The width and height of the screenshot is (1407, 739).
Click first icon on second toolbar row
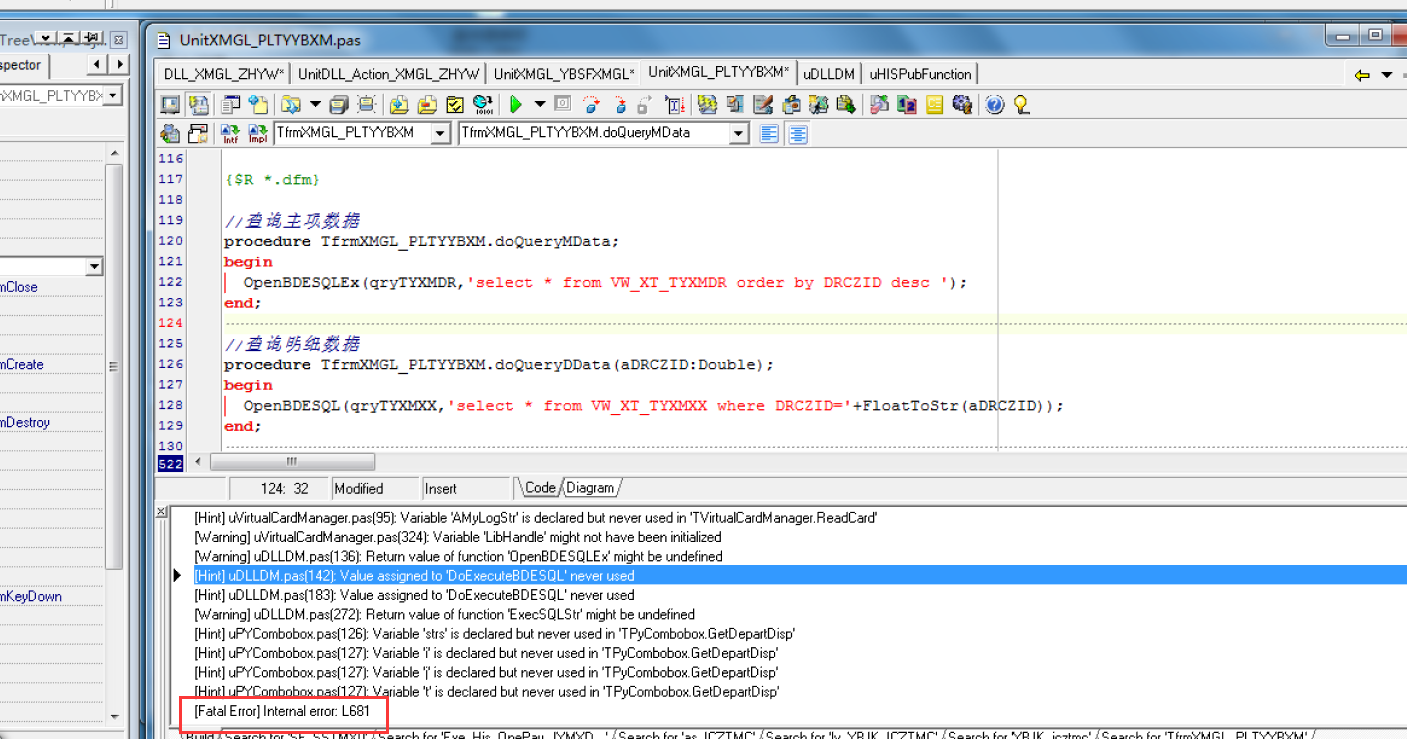coord(170,134)
